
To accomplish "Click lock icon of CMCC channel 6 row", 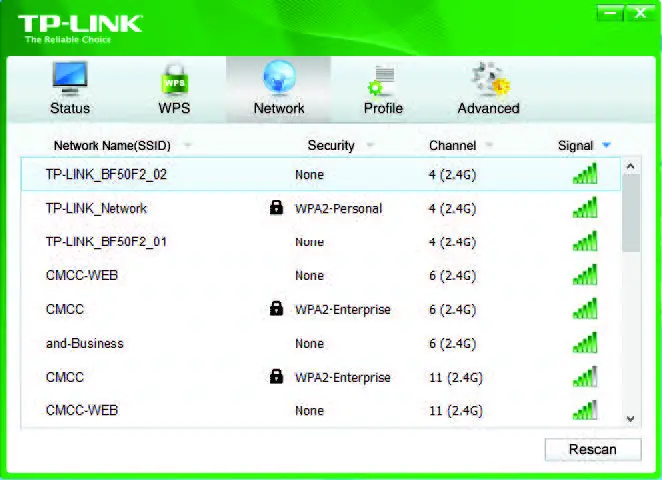I will click(276, 309).
